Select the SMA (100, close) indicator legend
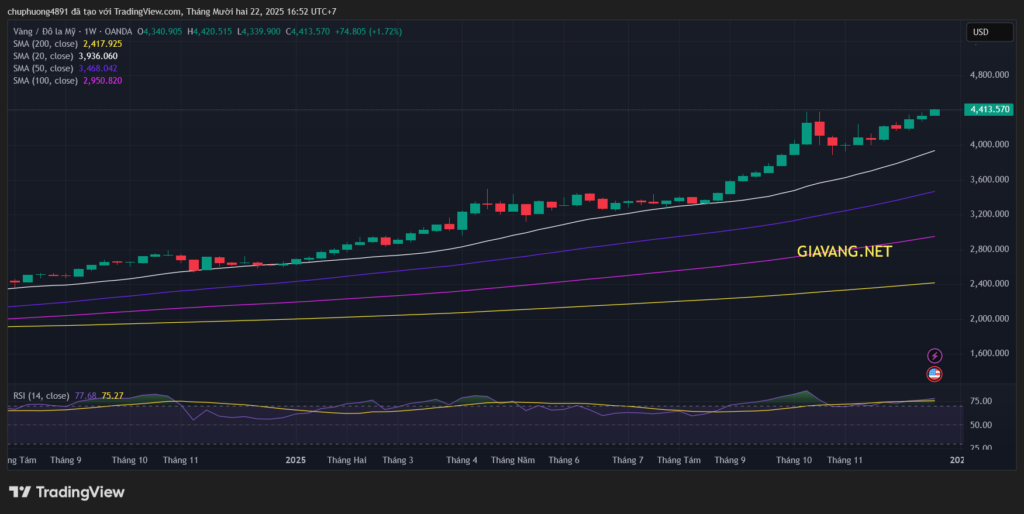The height and width of the screenshot is (514, 1024). point(43,80)
